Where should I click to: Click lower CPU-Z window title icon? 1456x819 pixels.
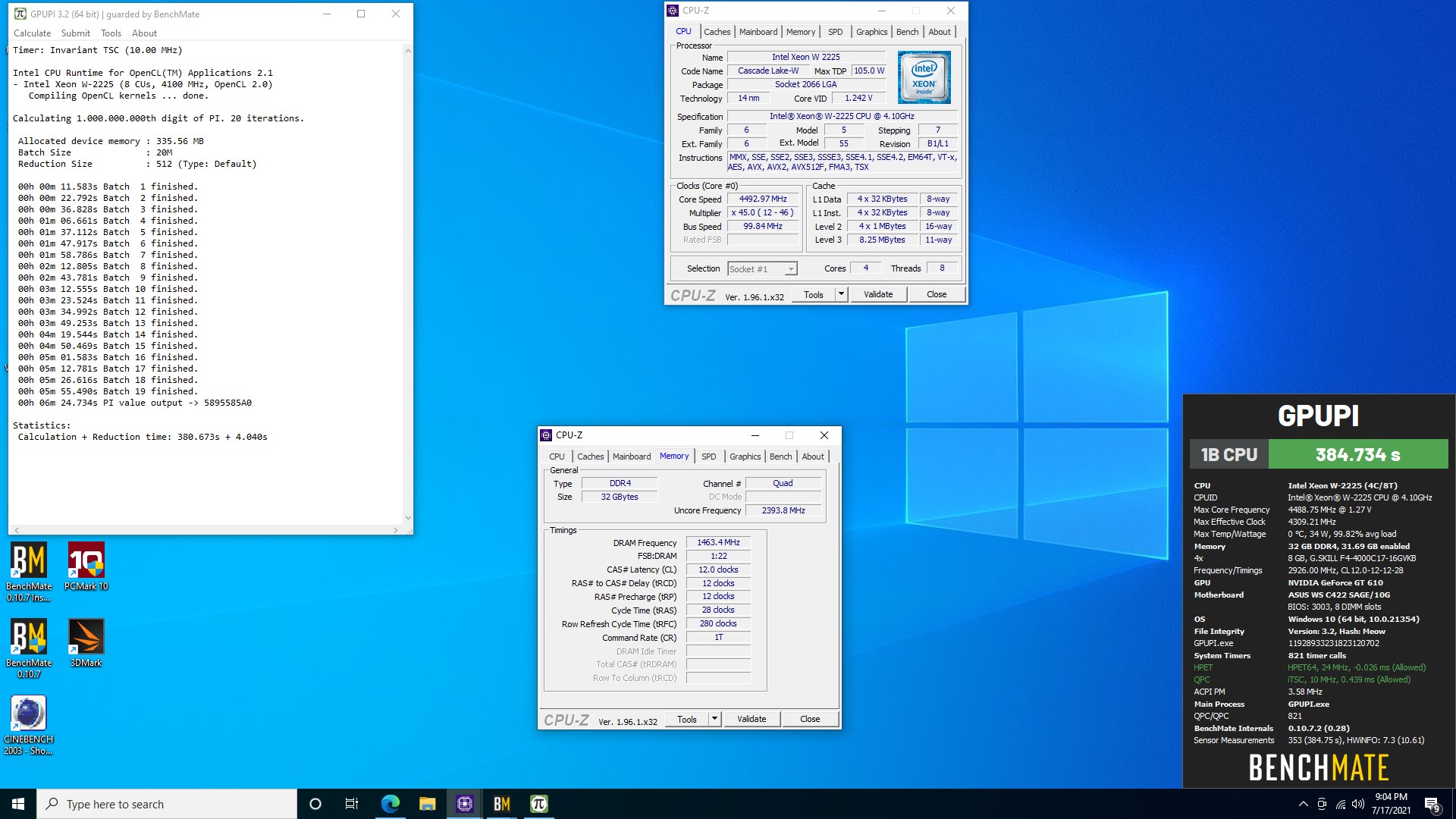(x=546, y=435)
